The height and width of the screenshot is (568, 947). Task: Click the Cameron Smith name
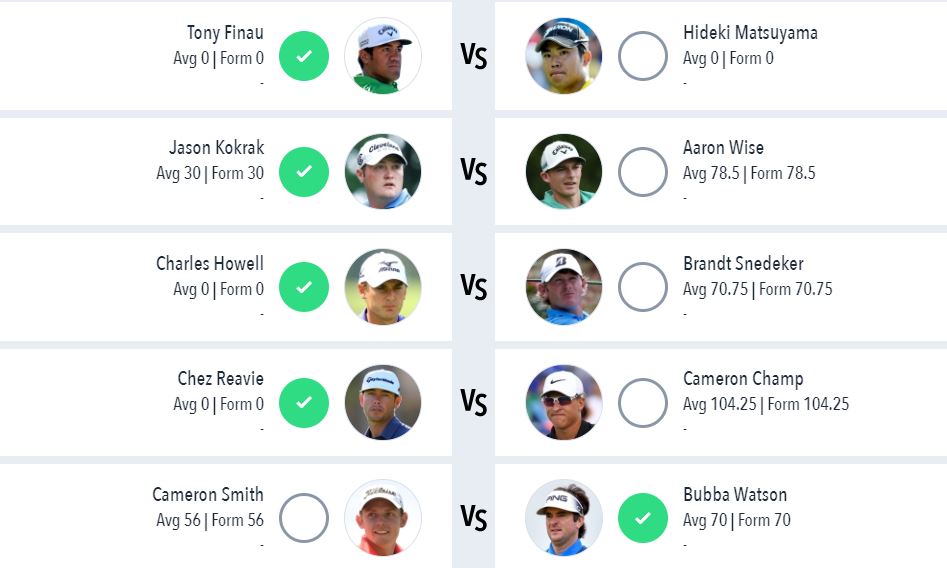[x=208, y=494]
